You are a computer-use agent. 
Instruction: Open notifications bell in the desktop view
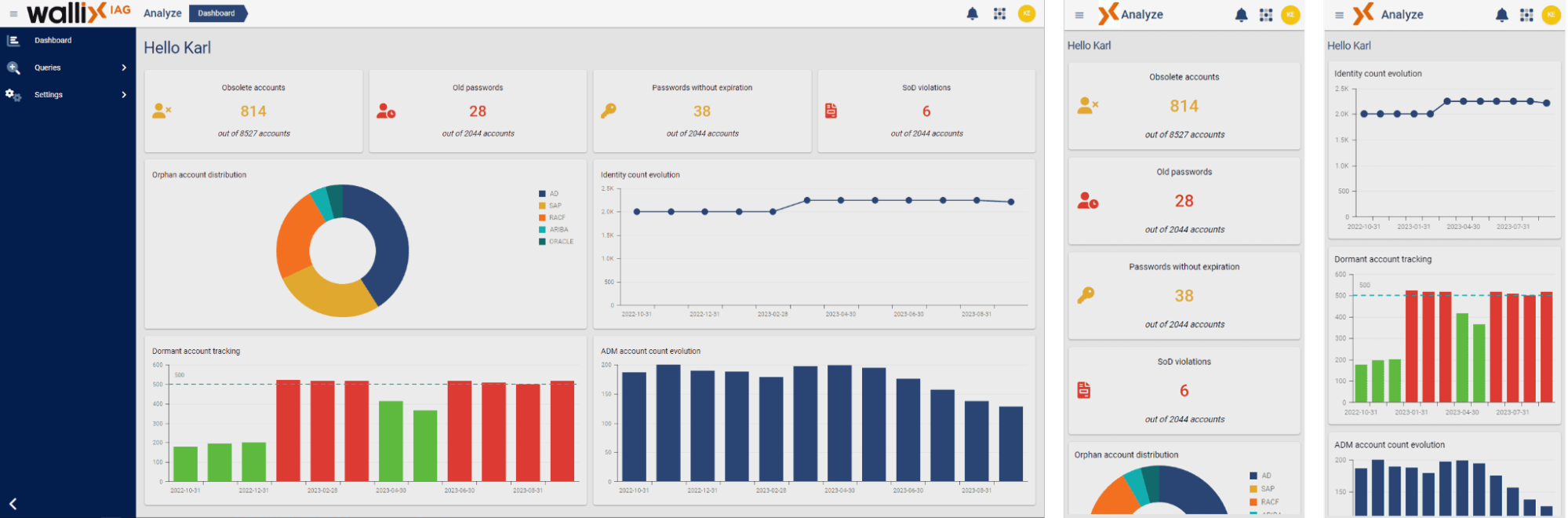coord(972,13)
